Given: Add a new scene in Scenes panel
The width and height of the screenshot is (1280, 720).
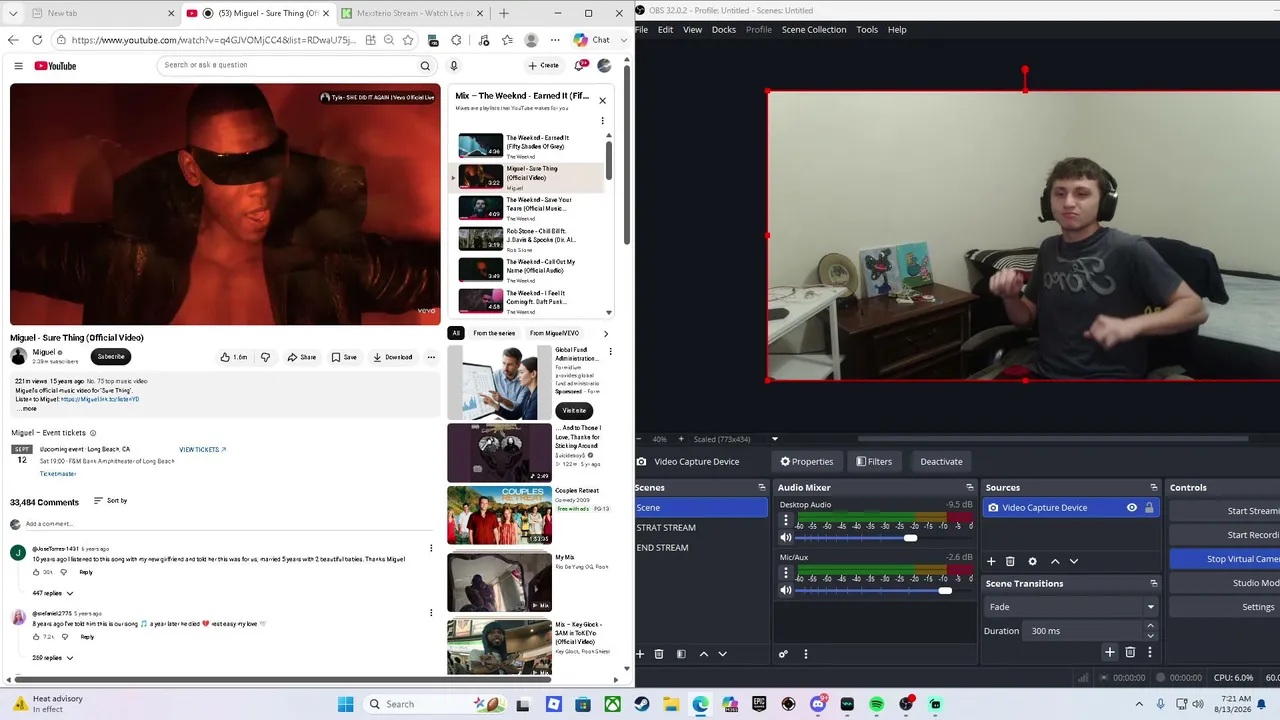Looking at the screenshot, I should pos(640,654).
